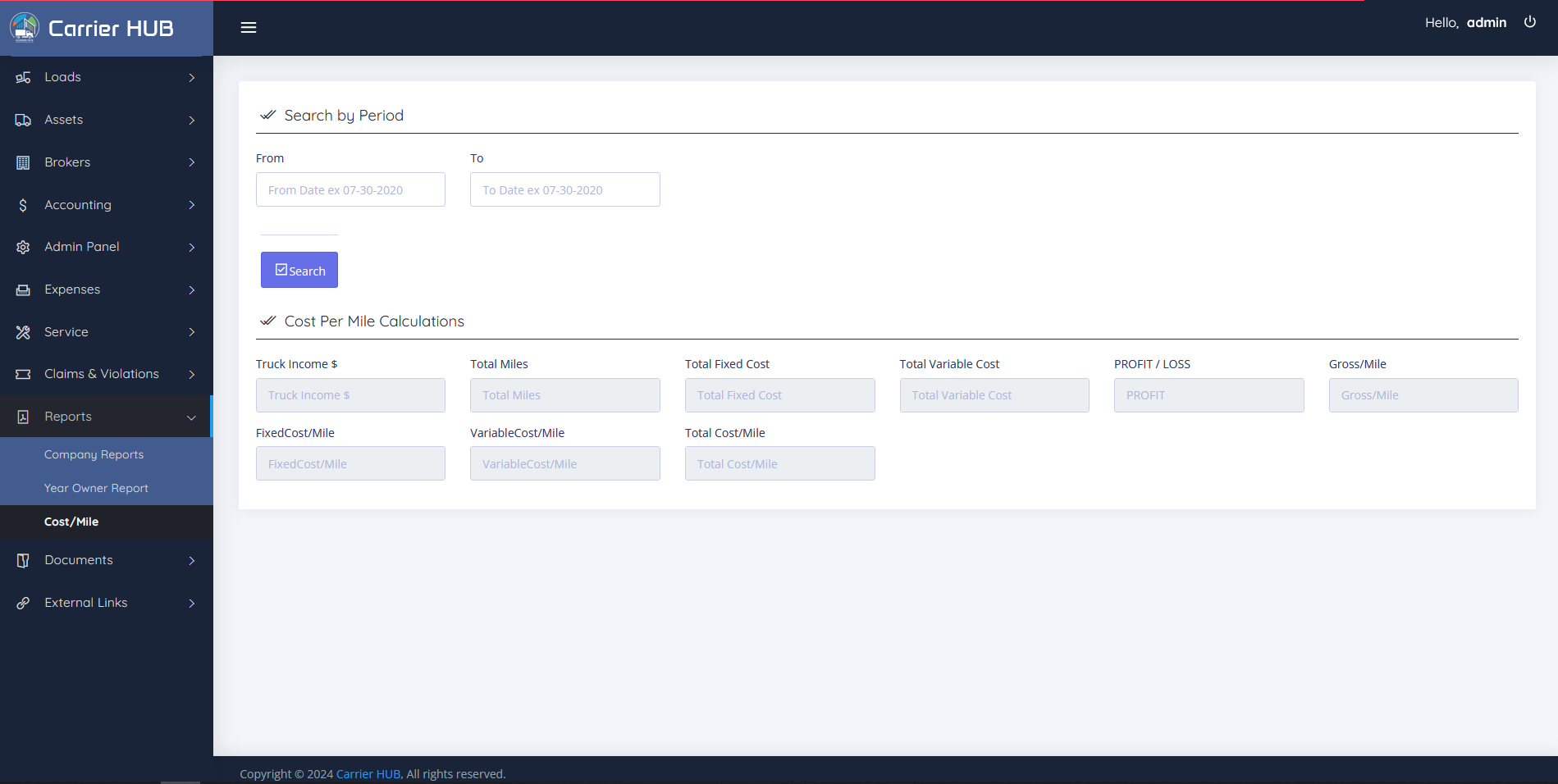Collapse the Reports menu chevron
Image resolution: width=1558 pixels, height=784 pixels.
191,417
